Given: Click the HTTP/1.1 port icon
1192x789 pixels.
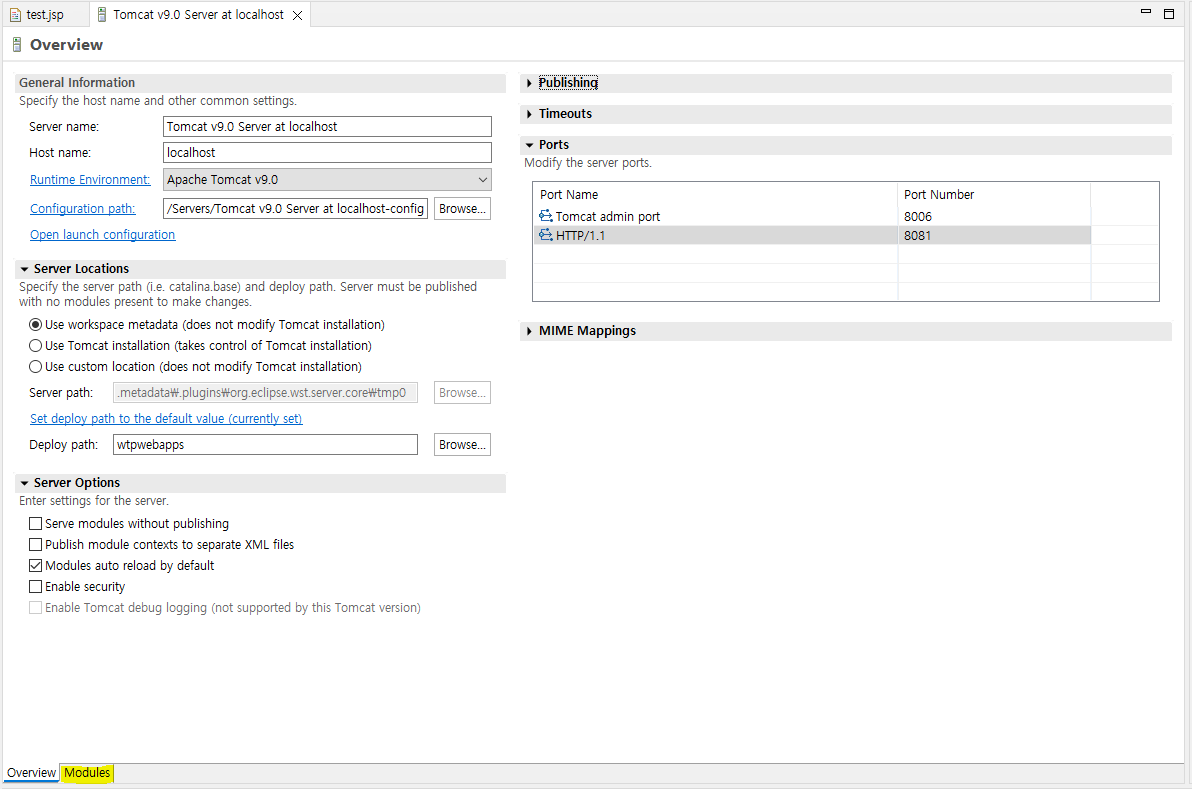Looking at the screenshot, I should [546, 236].
